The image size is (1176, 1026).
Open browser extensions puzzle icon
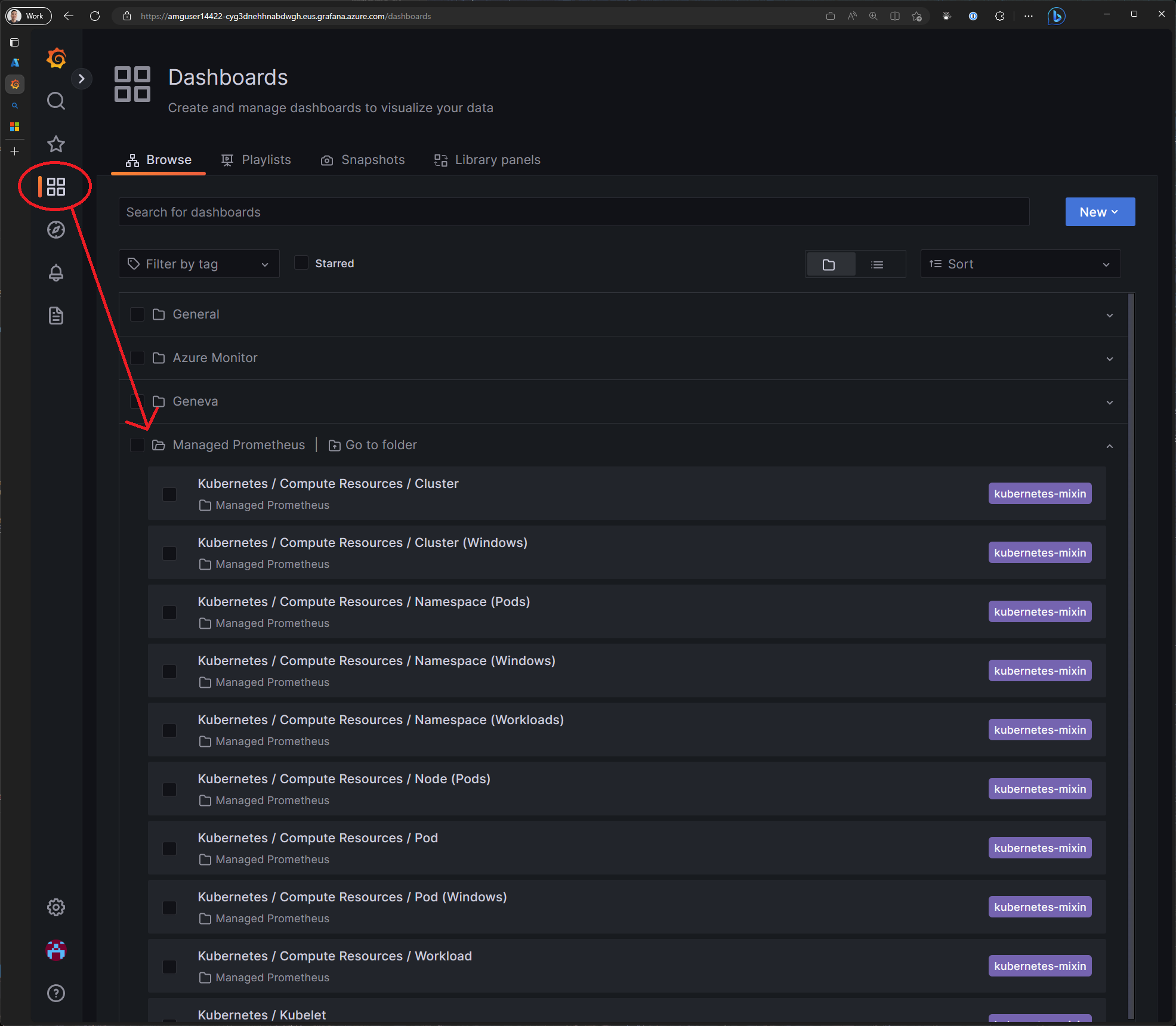tap(1000, 16)
